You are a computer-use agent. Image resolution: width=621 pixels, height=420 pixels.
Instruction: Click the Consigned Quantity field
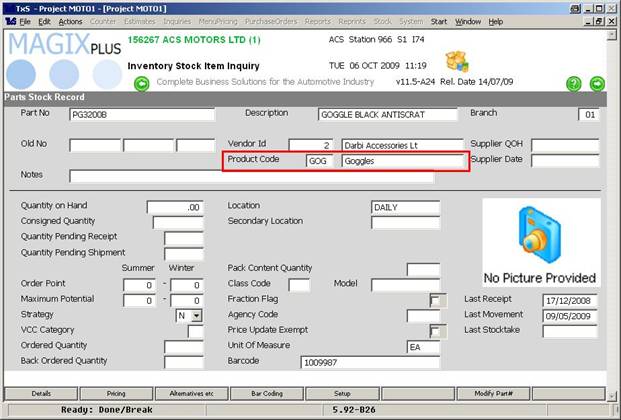(x=178, y=223)
